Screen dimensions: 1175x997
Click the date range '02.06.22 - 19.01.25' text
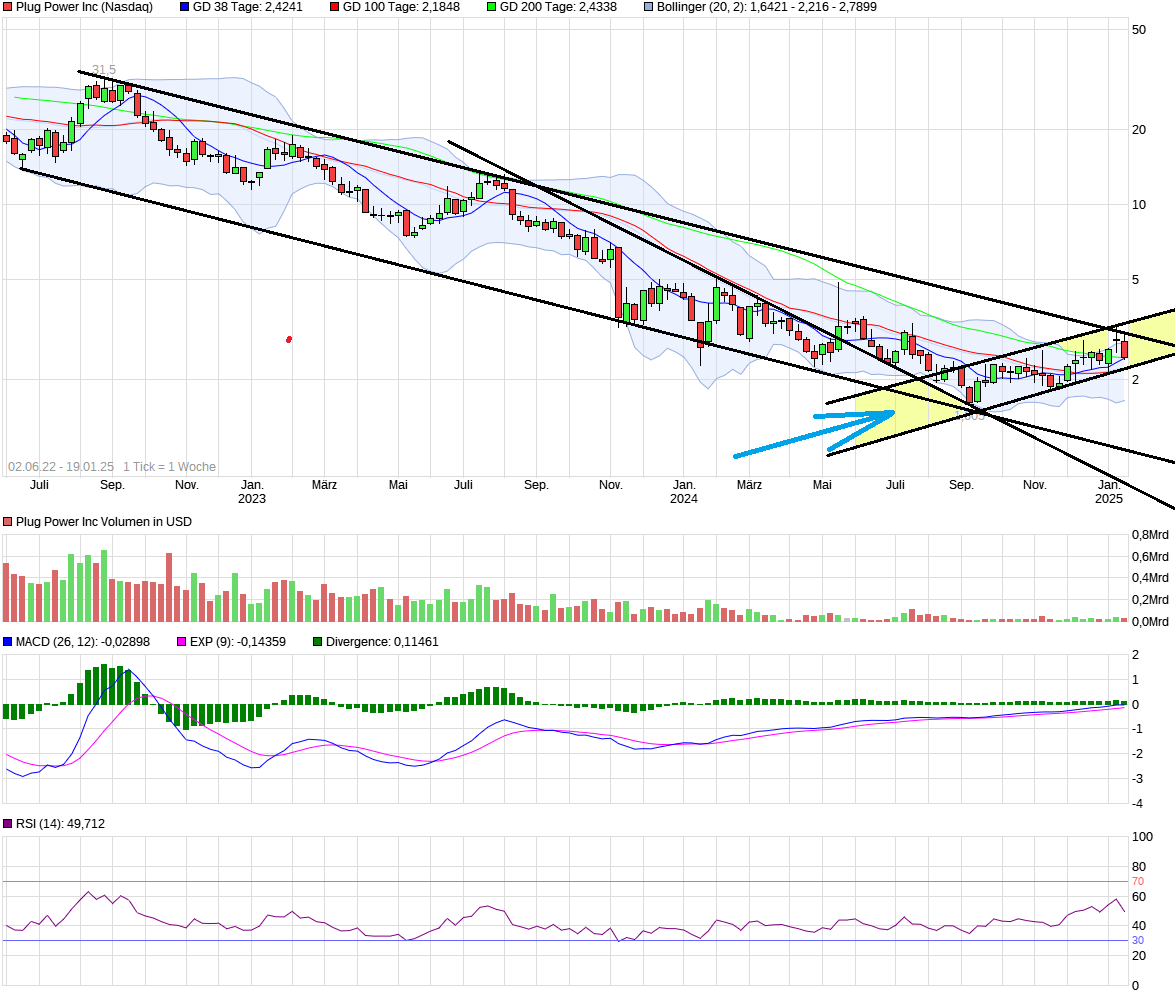click(61, 466)
